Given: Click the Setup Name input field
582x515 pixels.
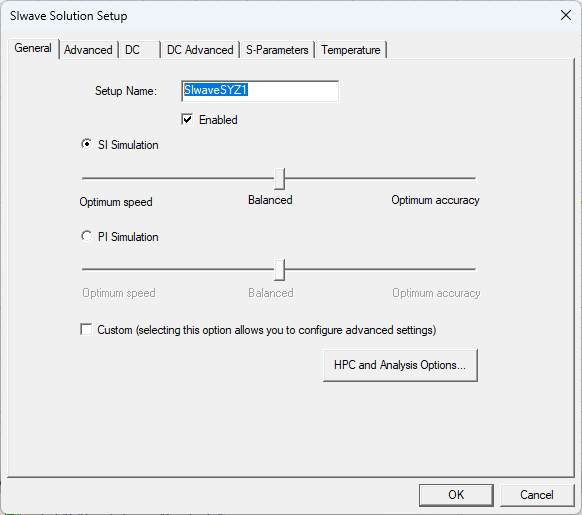Looking at the screenshot, I should pos(260,91).
